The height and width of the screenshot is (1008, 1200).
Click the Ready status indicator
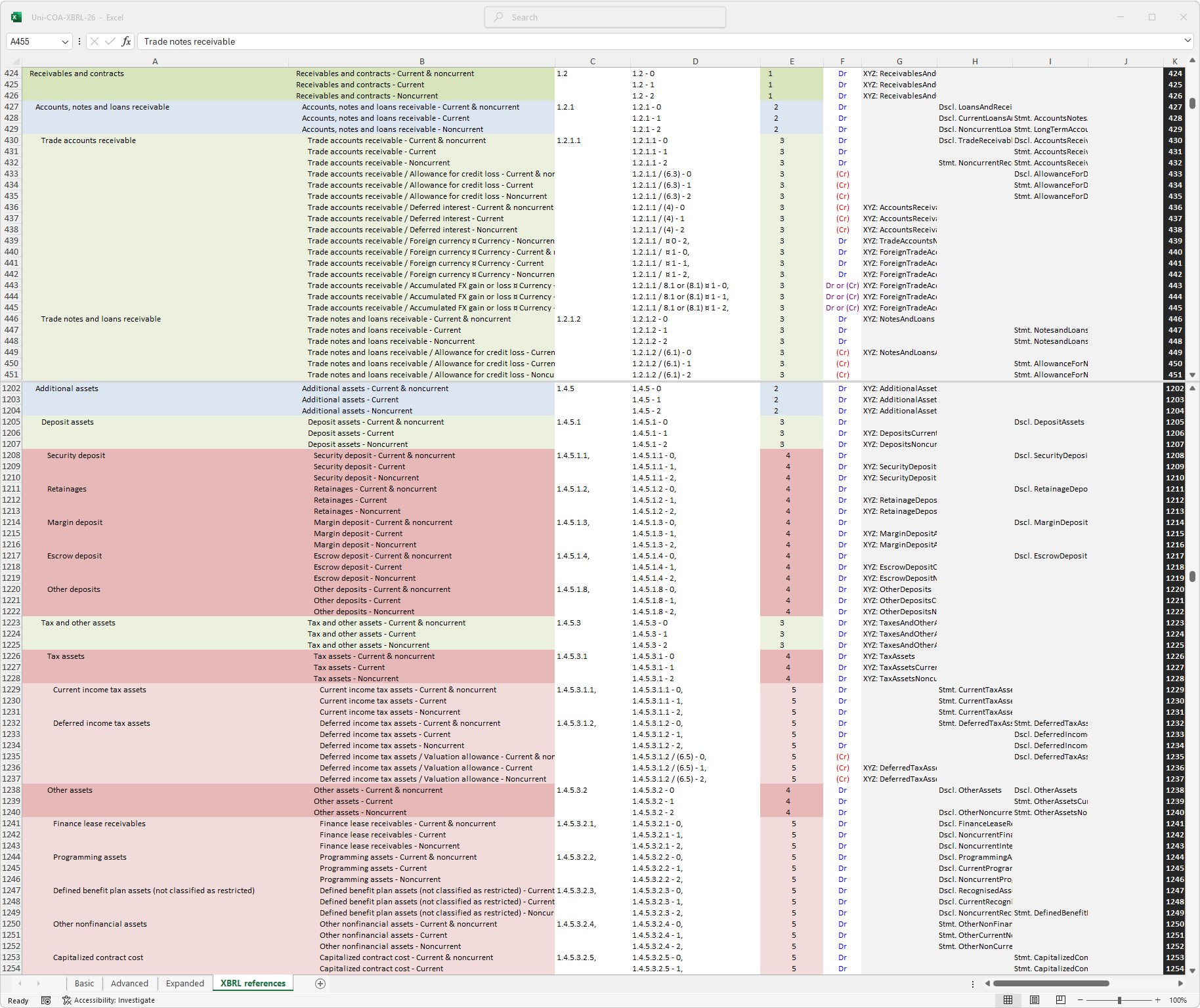[18, 1001]
